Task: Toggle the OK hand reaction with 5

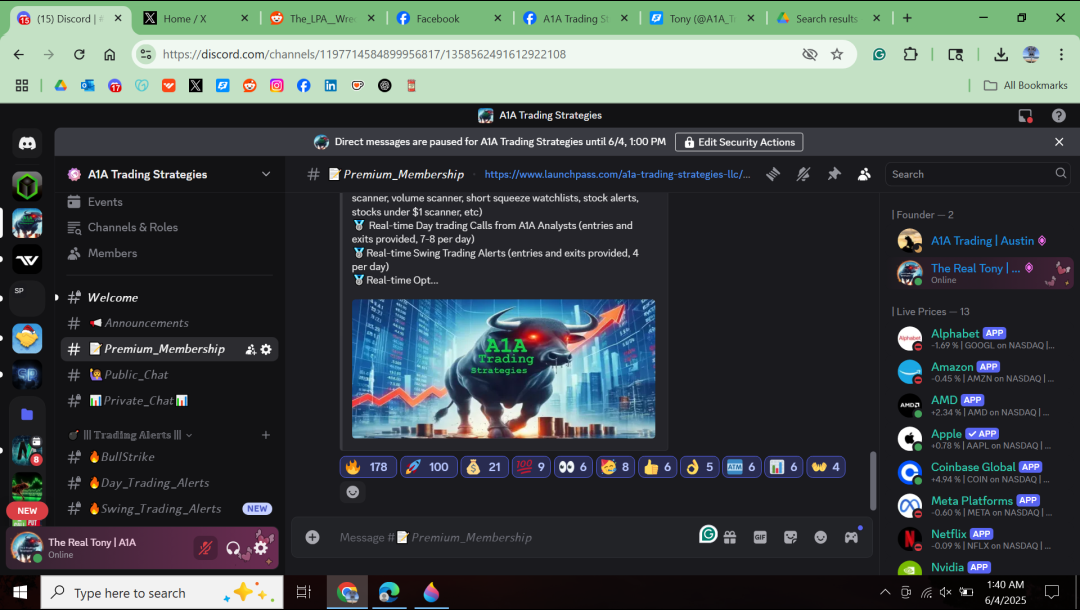Action: tap(699, 467)
